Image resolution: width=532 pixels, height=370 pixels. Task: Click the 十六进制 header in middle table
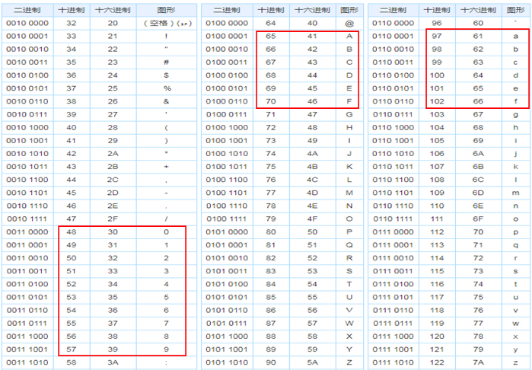(x=312, y=10)
